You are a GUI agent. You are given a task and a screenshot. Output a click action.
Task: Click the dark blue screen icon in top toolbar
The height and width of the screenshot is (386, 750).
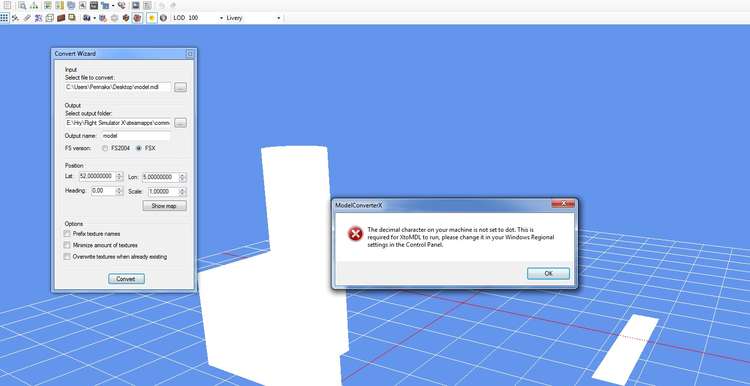pos(136,6)
